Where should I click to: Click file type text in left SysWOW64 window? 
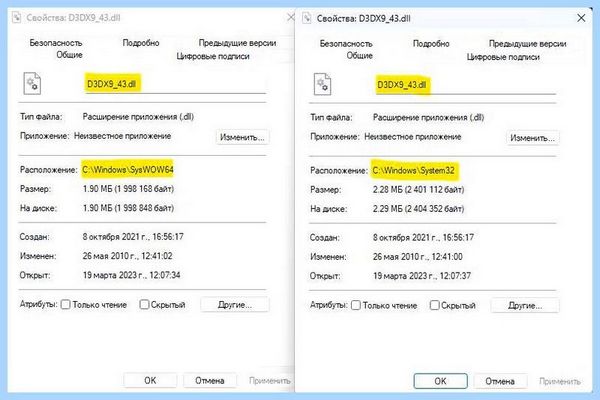point(138,117)
